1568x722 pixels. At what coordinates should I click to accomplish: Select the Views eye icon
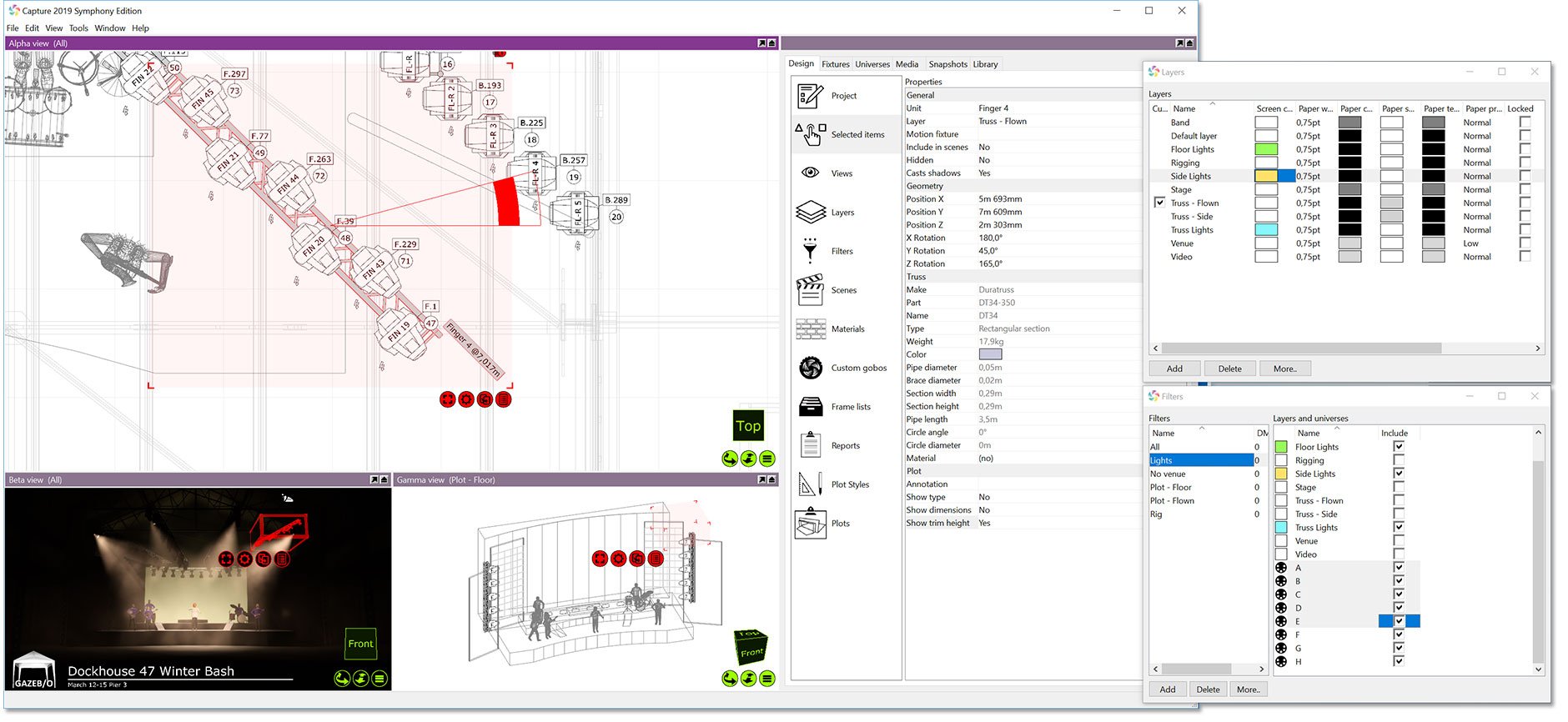coord(810,173)
